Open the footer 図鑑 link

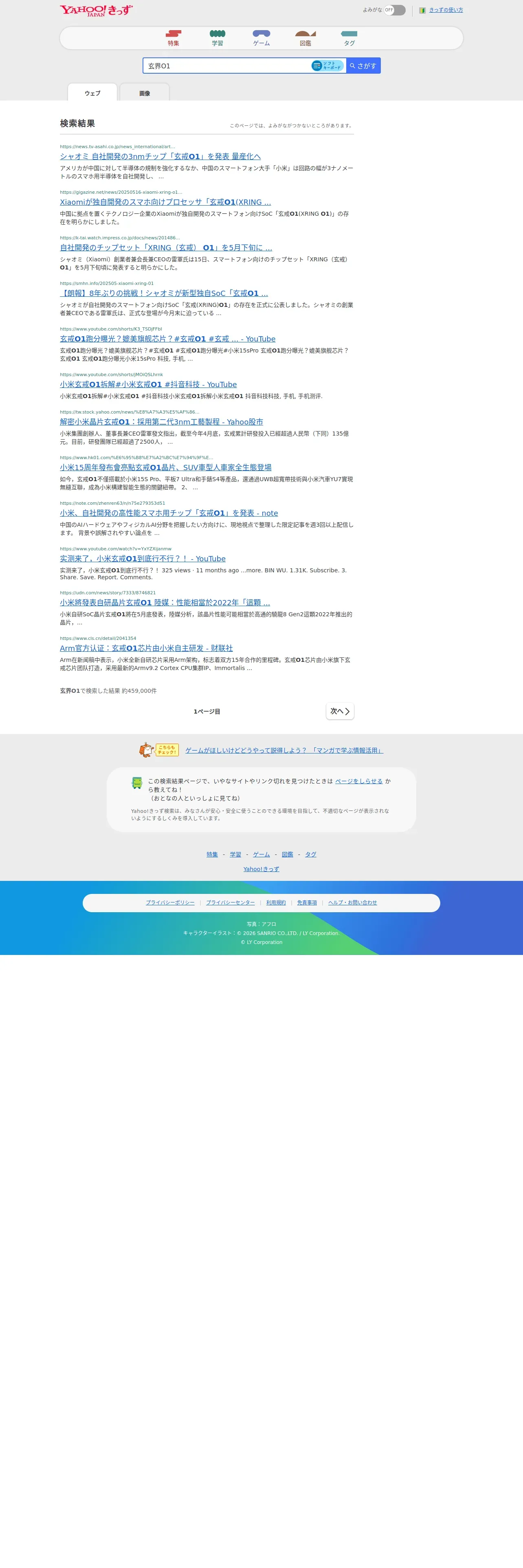tap(288, 854)
